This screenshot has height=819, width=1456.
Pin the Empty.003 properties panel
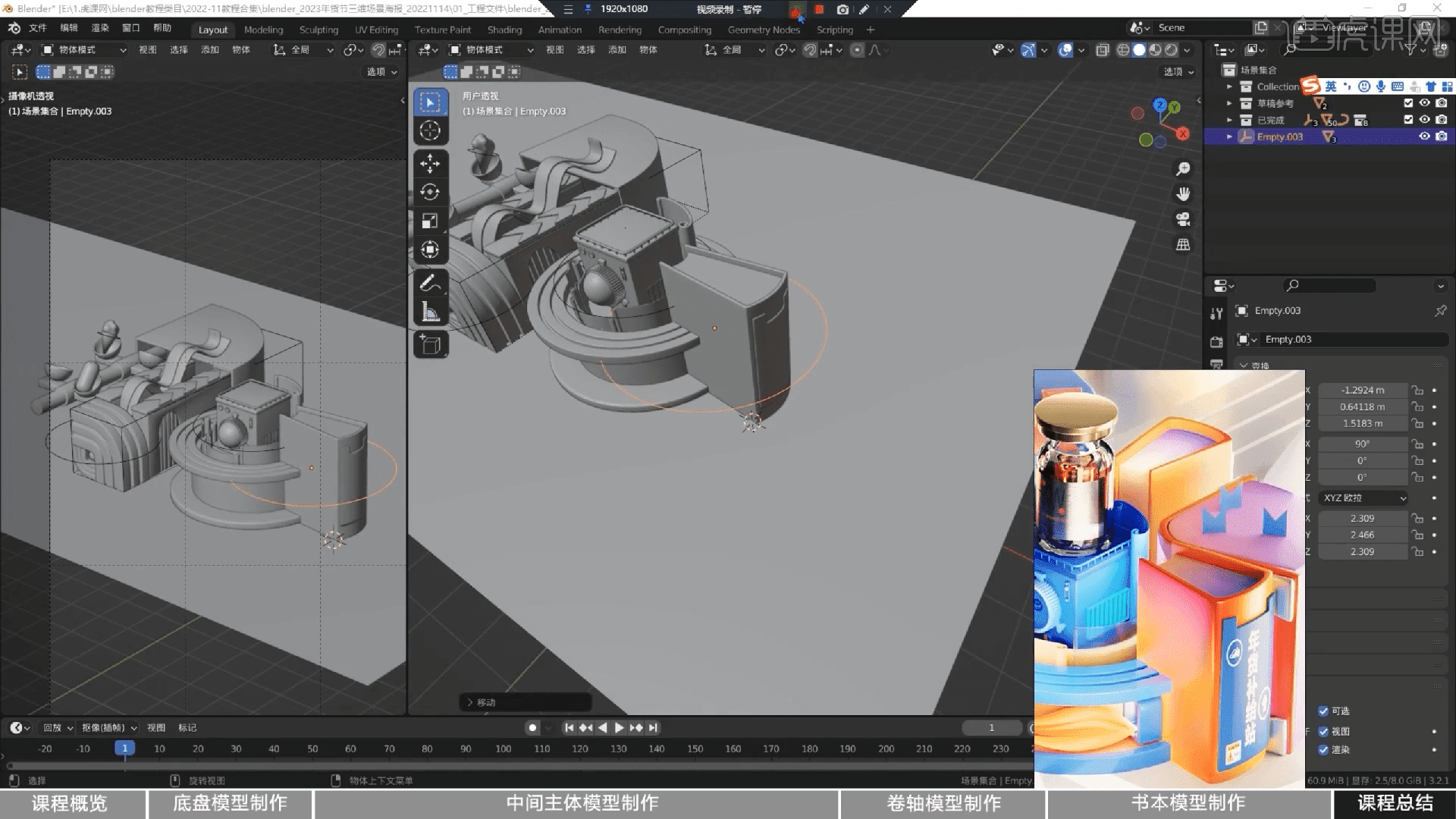click(1440, 311)
